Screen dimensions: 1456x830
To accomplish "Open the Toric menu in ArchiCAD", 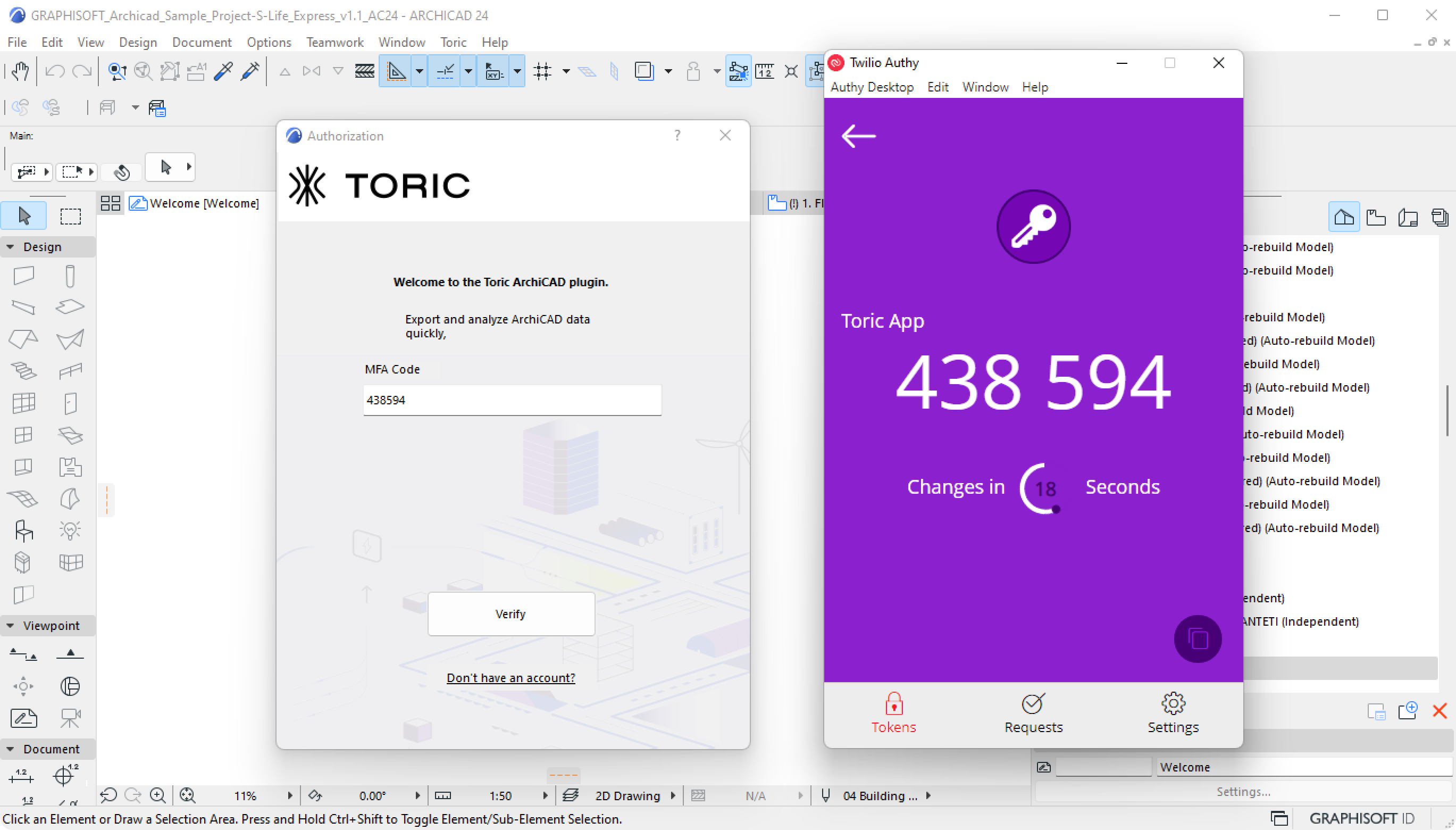I will click(x=453, y=41).
